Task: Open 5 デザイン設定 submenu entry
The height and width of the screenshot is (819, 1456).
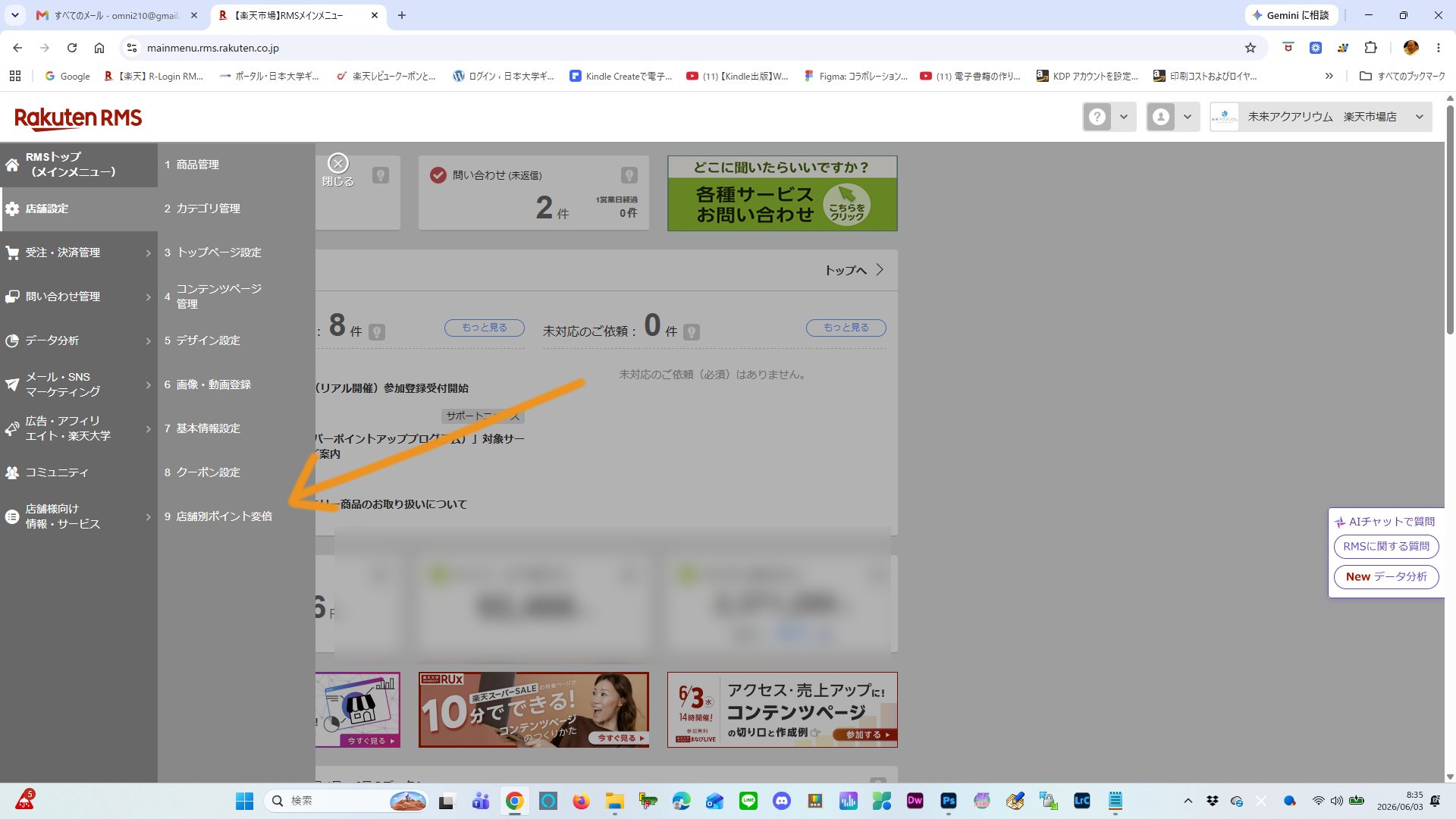Action: (x=237, y=340)
